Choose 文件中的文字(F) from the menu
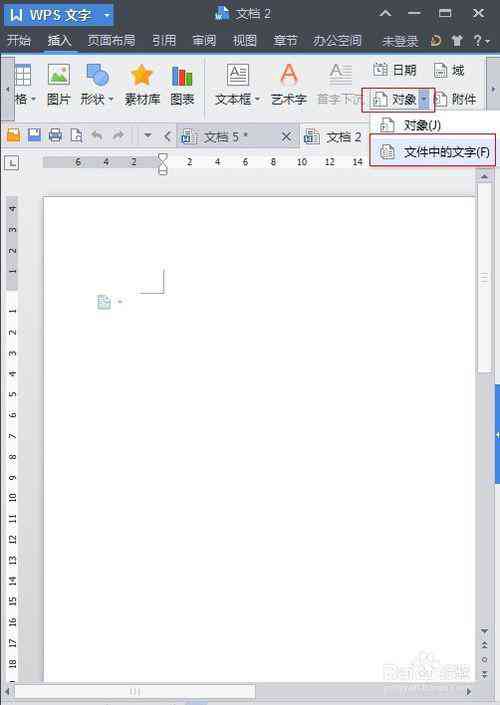Screen dimensions: 500x705 click(433, 152)
